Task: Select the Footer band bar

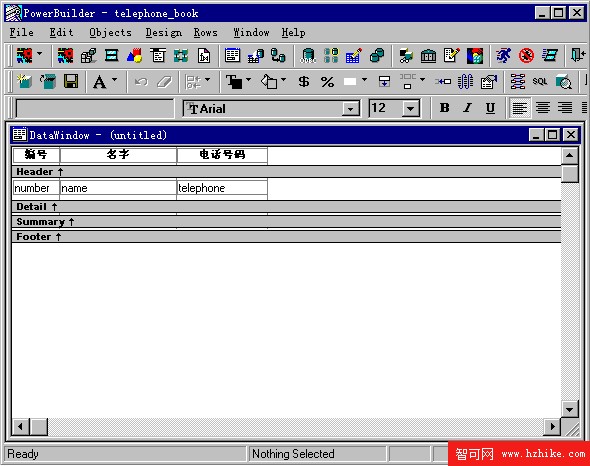Action: click(286, 237)
